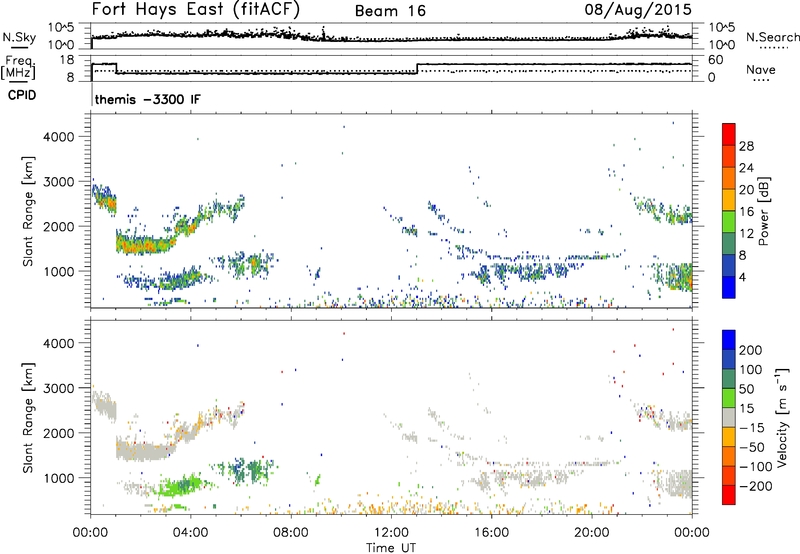Click the "4000" tick of Power panel range axis
800x554 pixels.
pos(59,137)
